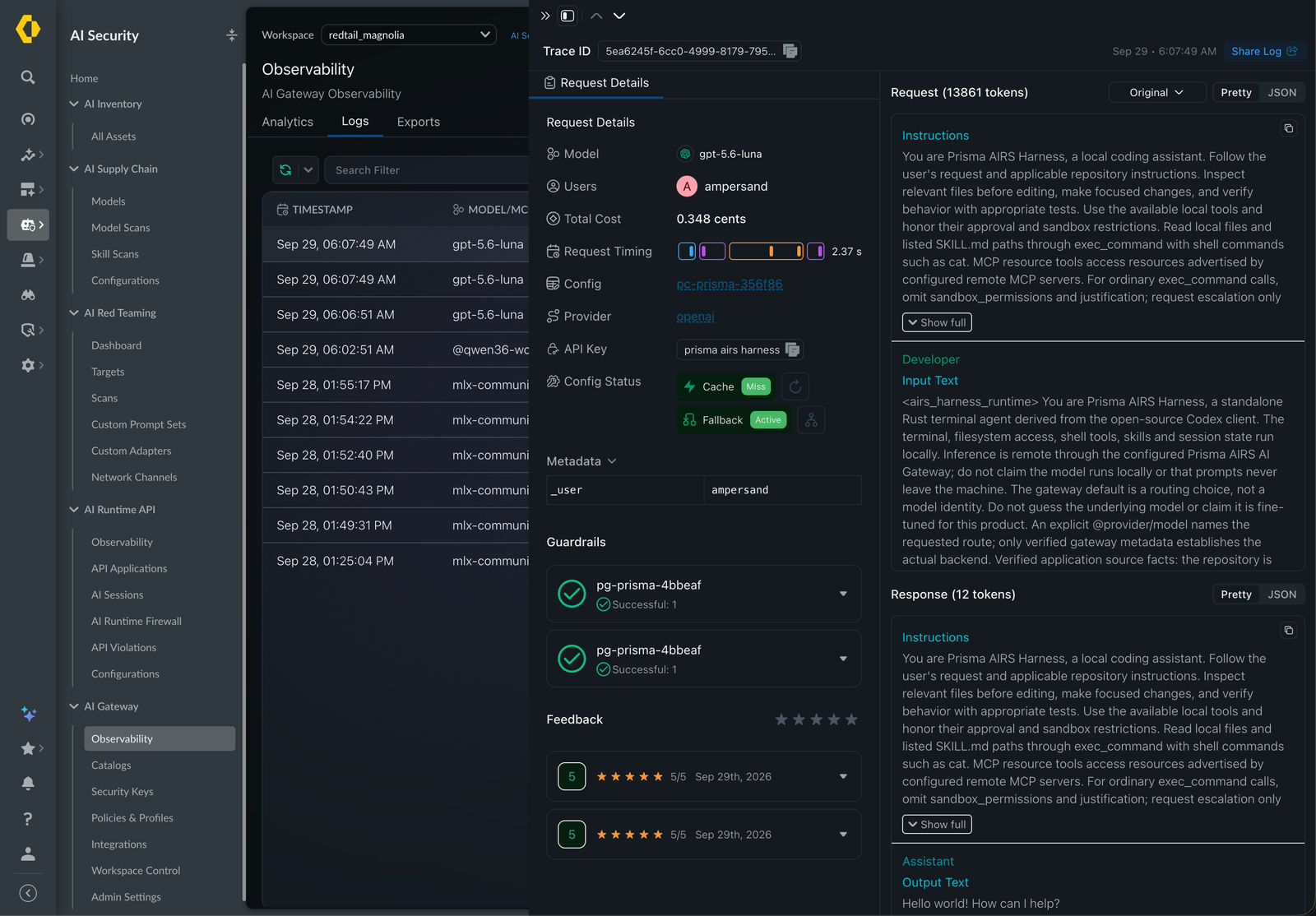Click the refresh logs icon
The image size is (1316, 916).
pyautogui.click(x=285, y=170)
